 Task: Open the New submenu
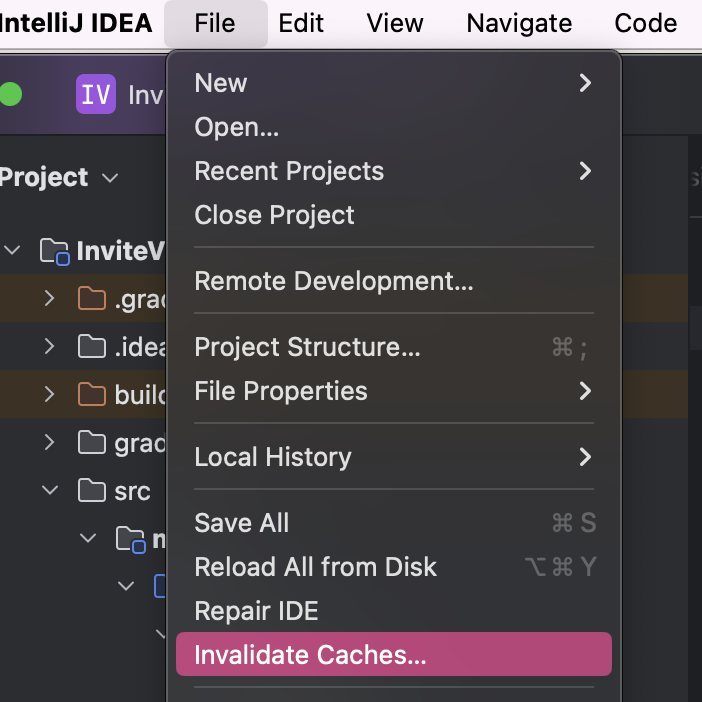coord(221,83)
